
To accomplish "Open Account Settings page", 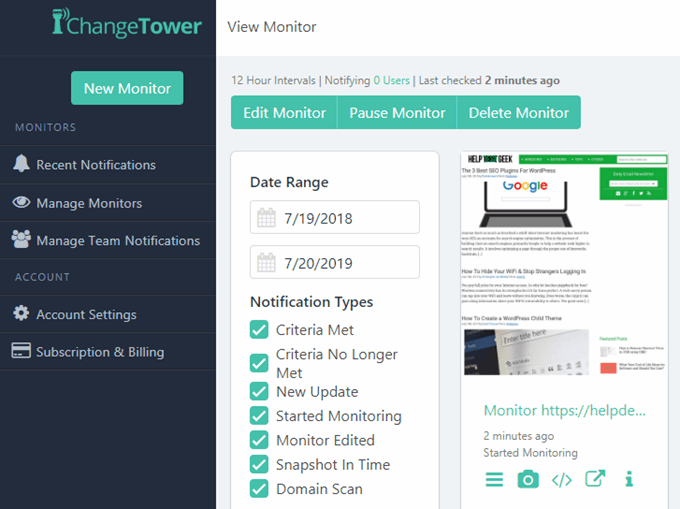I will 108,314.
